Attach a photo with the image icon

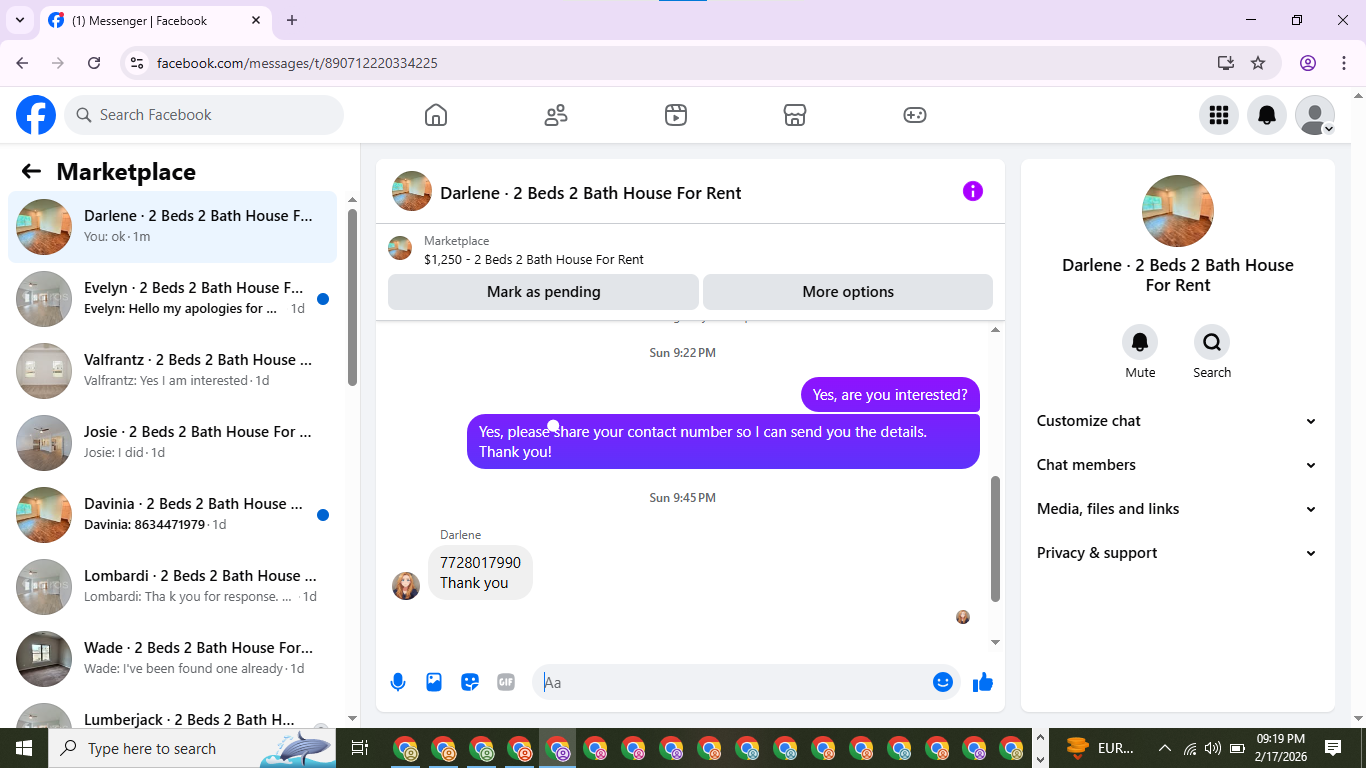pos(434,682)
